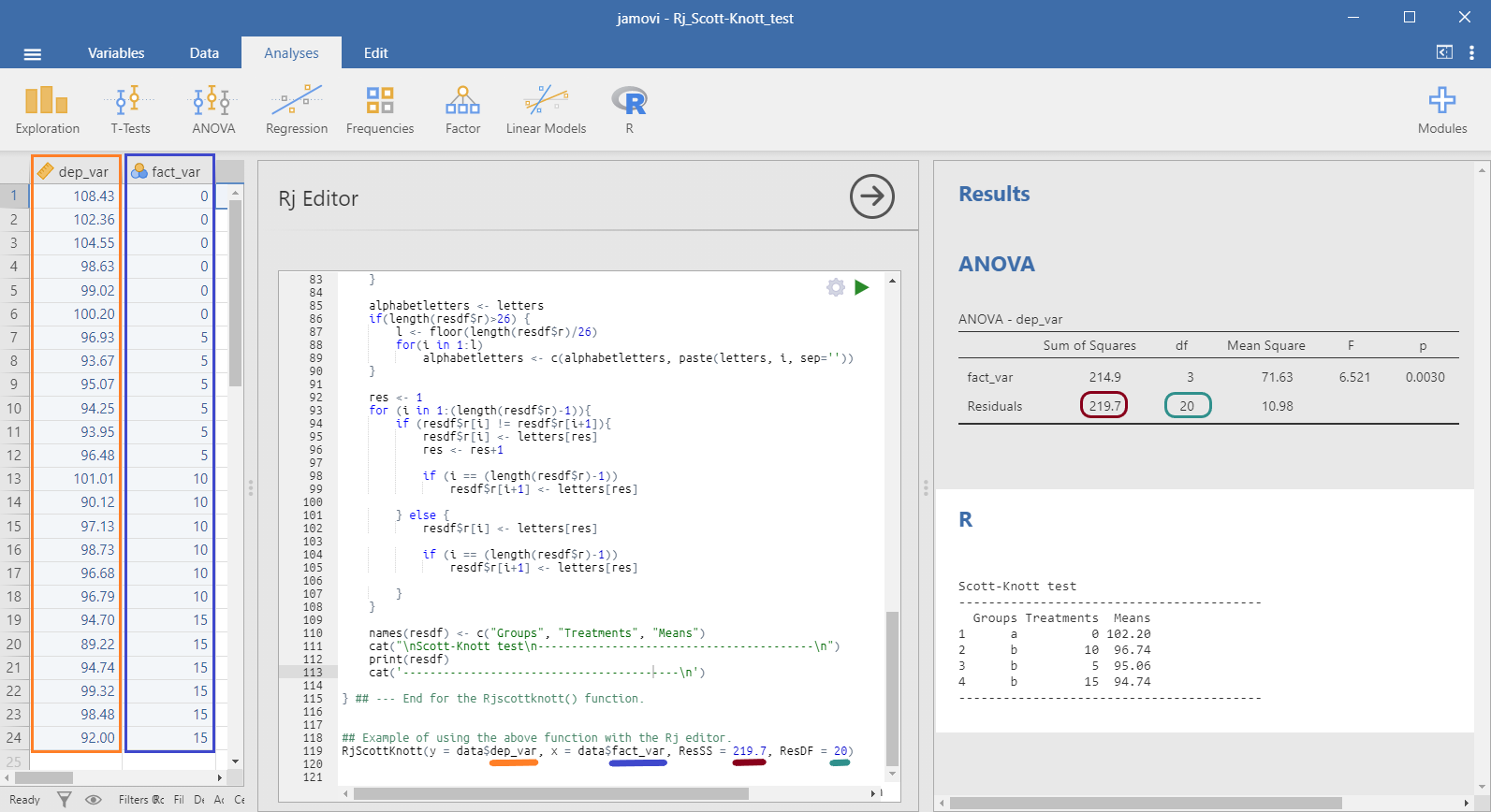This screenshot has height=812, width=1491.
Task: Click the code editor vertical scrollbar thumb
Action: click(892, 688)
